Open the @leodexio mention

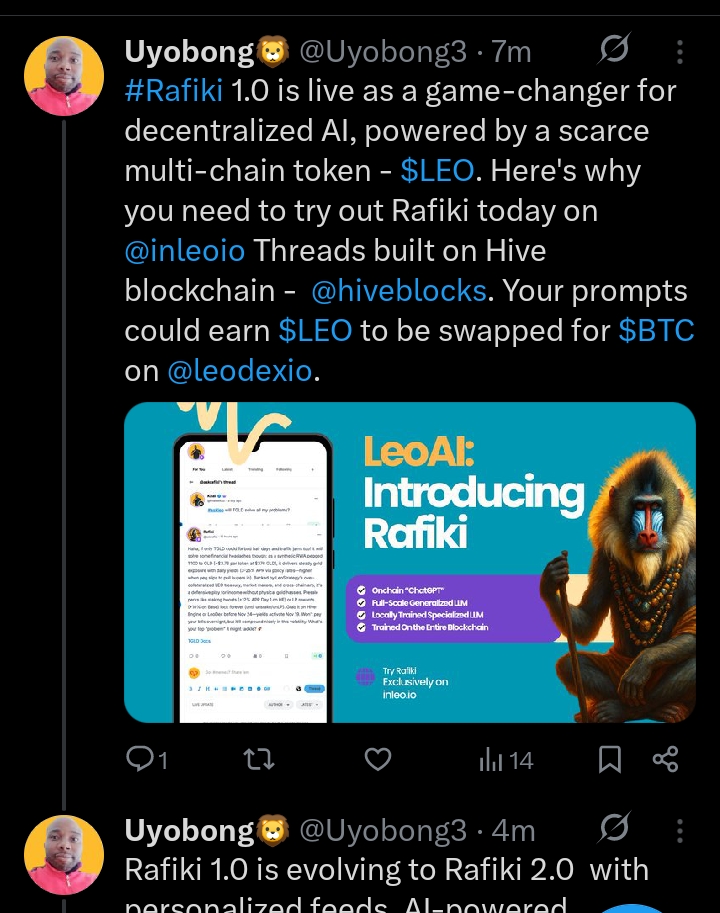click(x=239, y=371)
